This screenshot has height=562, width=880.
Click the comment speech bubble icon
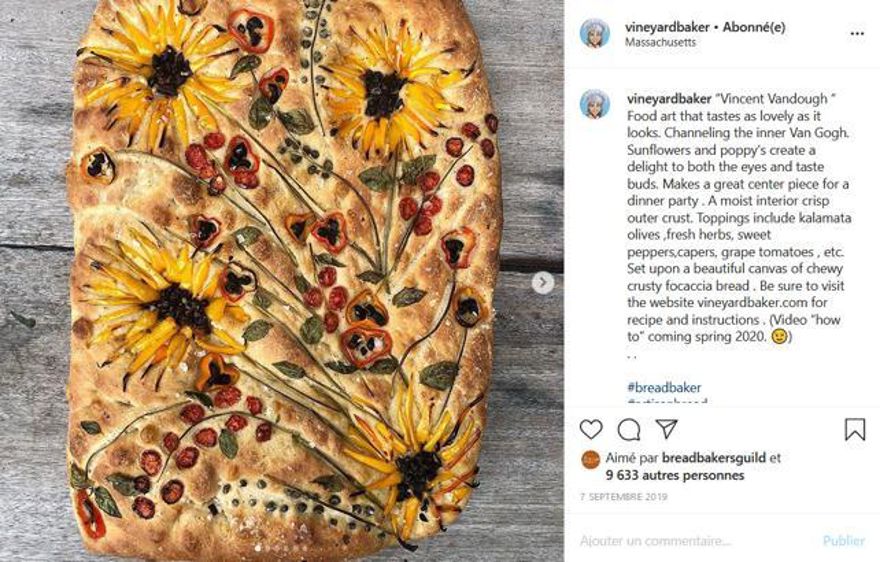[x=629, y=429]
